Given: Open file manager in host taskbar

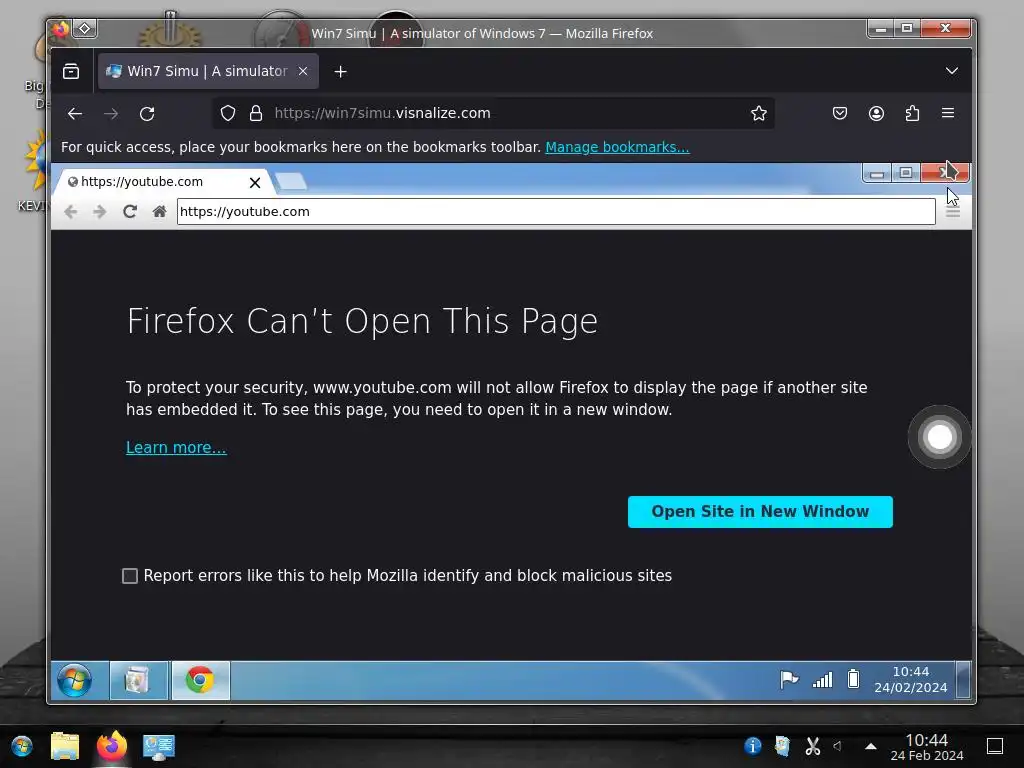Looking at the screenshot, I should 65,746.
